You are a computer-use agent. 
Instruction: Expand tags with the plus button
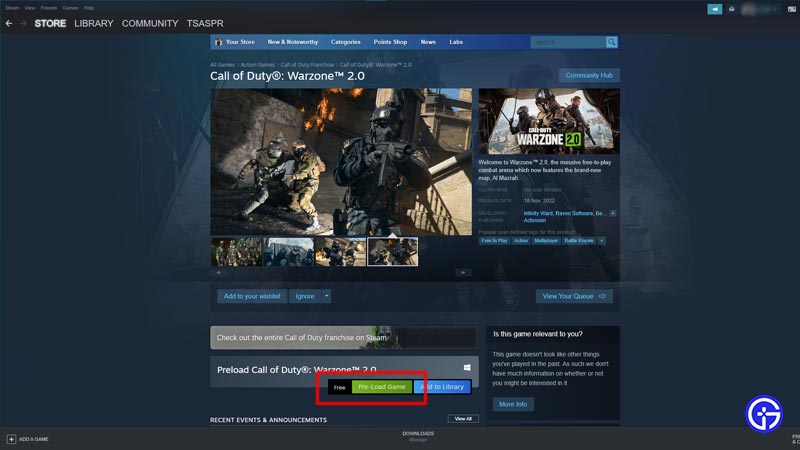point(602,241)
